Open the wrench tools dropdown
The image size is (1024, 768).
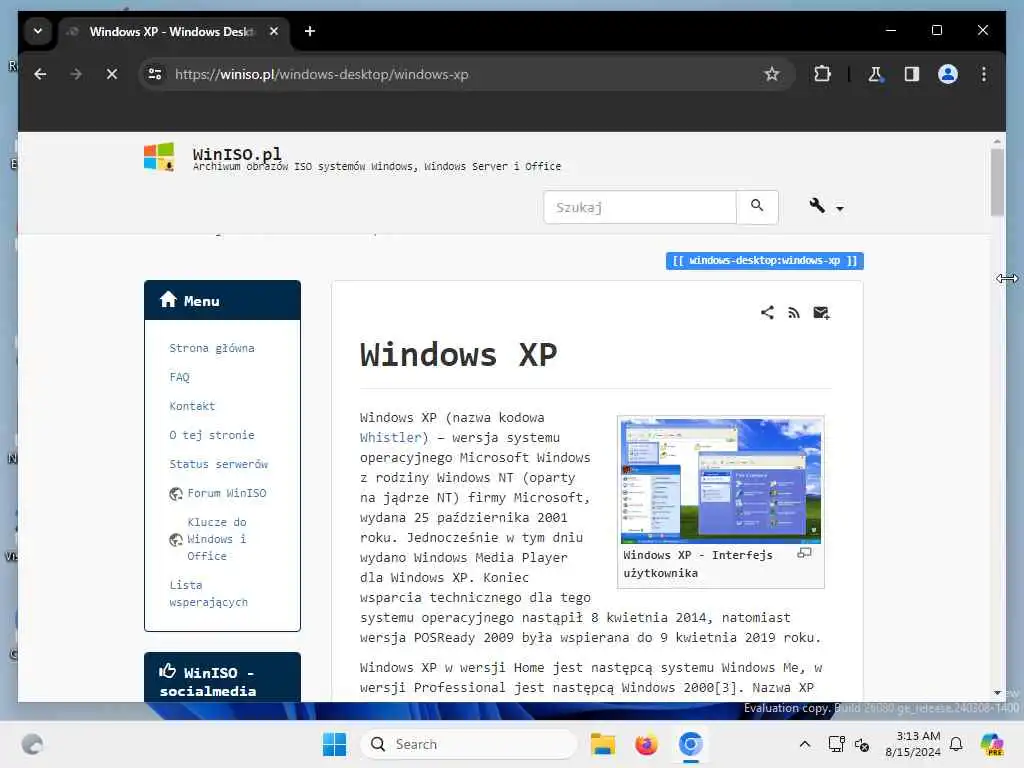pyautogui.click(x=825, y=206)
